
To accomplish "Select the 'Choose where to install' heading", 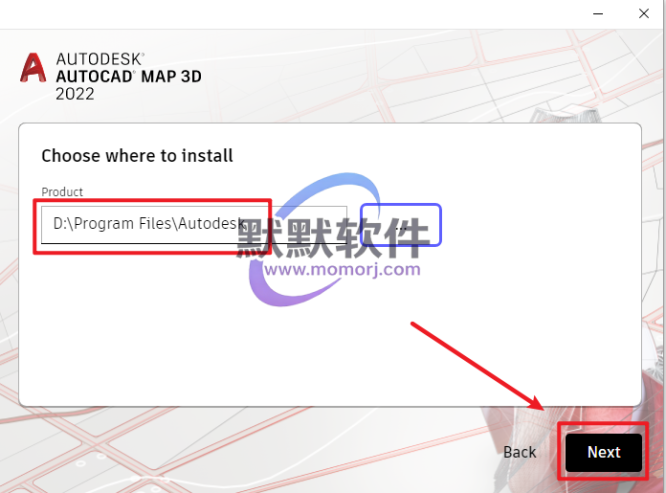I will pyautogui.click(x=137, y=155).
